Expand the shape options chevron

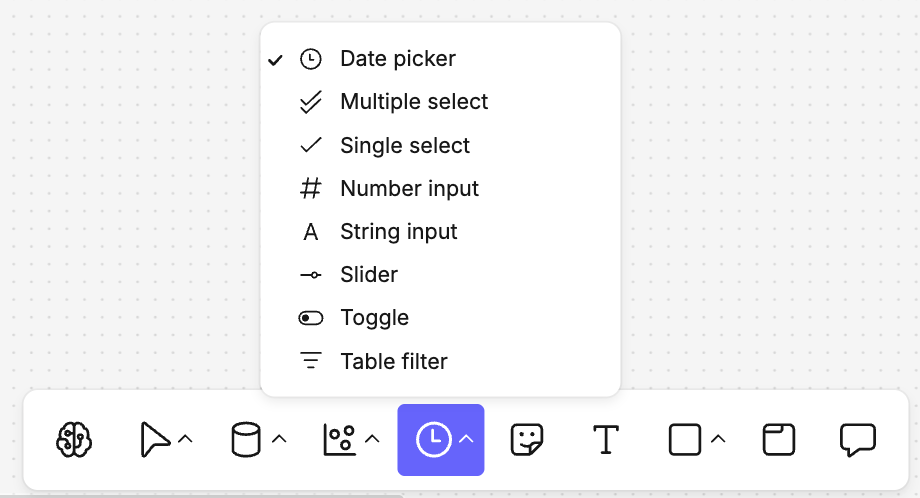click(717, 439)
